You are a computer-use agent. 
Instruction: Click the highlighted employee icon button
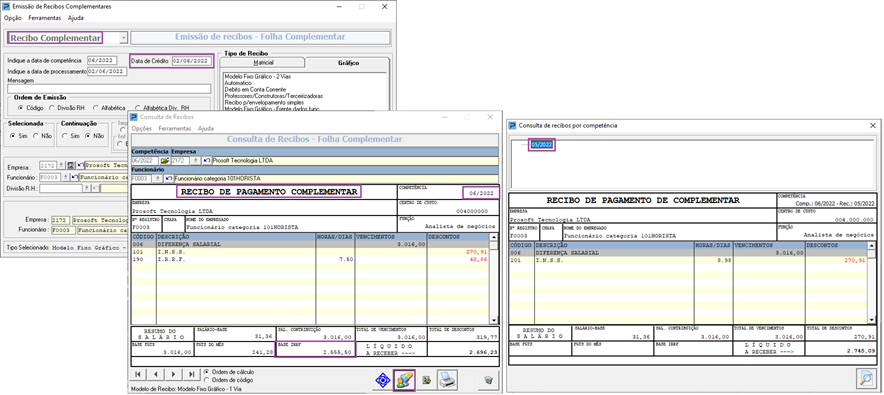pos(404,380)
